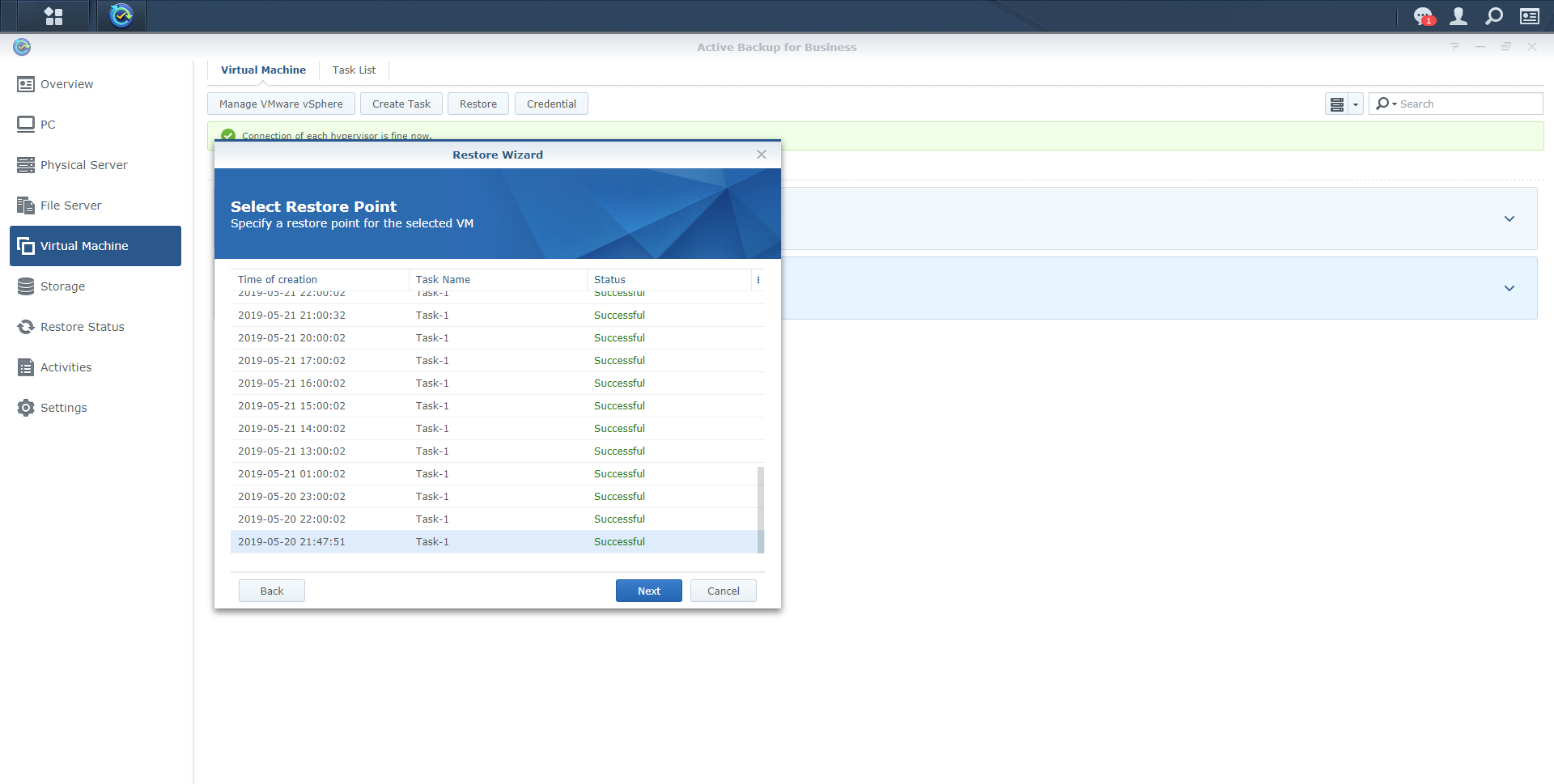Open Storage section in sidebar

[x=96, y=286]
